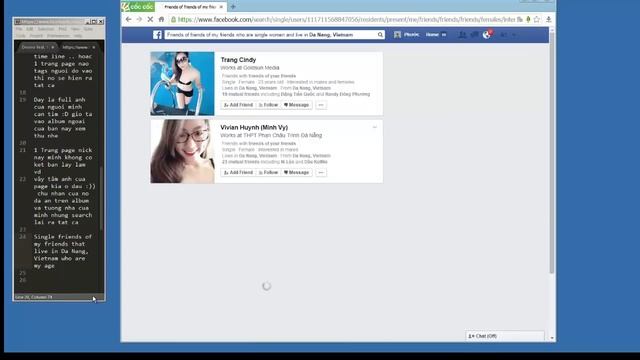Screen dimensions: 640x360
Task: Follow Vivian Huynh
Action: pos(268,173)
